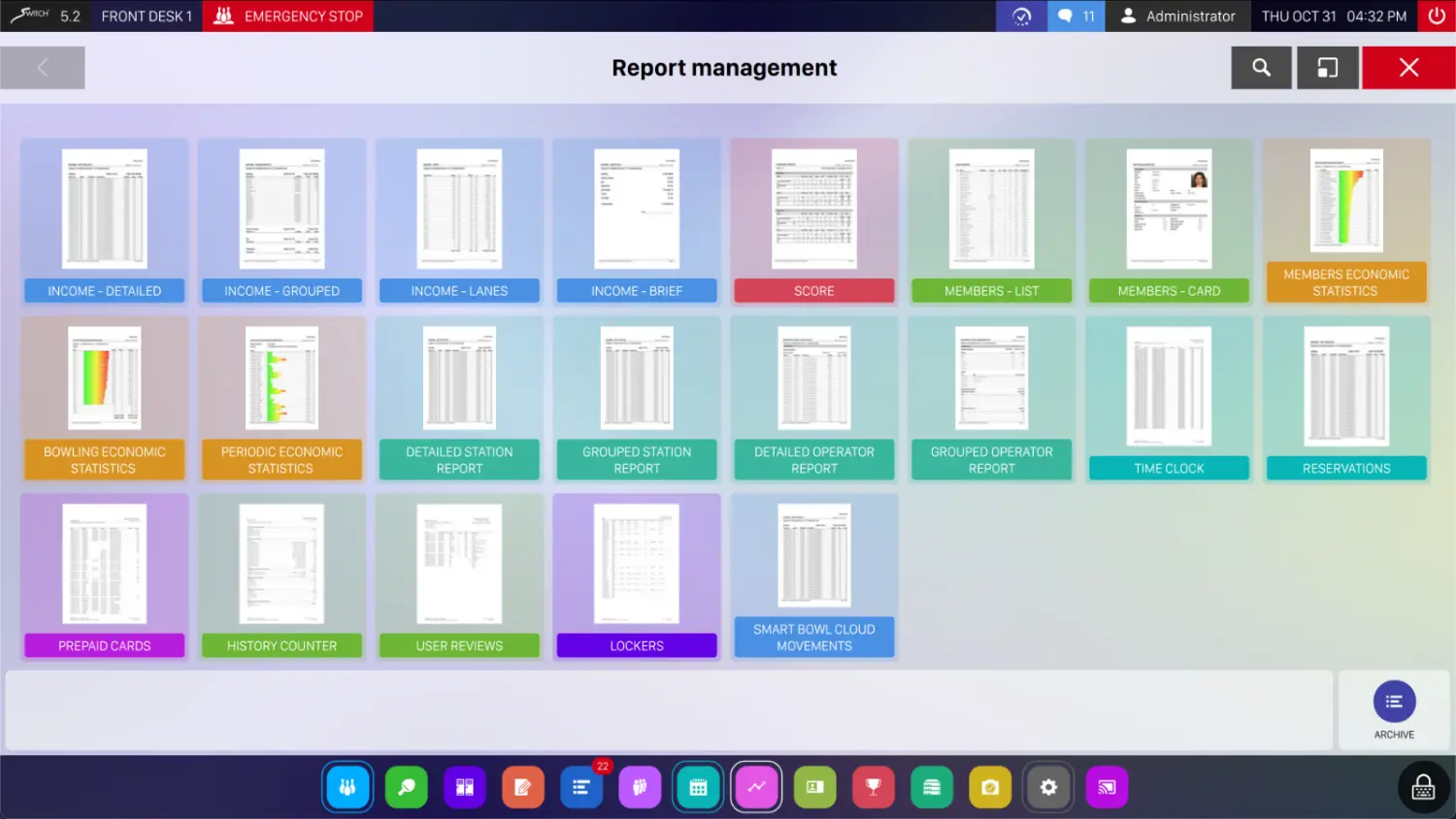Click the window resize button beside search
The height and width of the screenshot is (819, 1456).
(x=1327, y=68)
